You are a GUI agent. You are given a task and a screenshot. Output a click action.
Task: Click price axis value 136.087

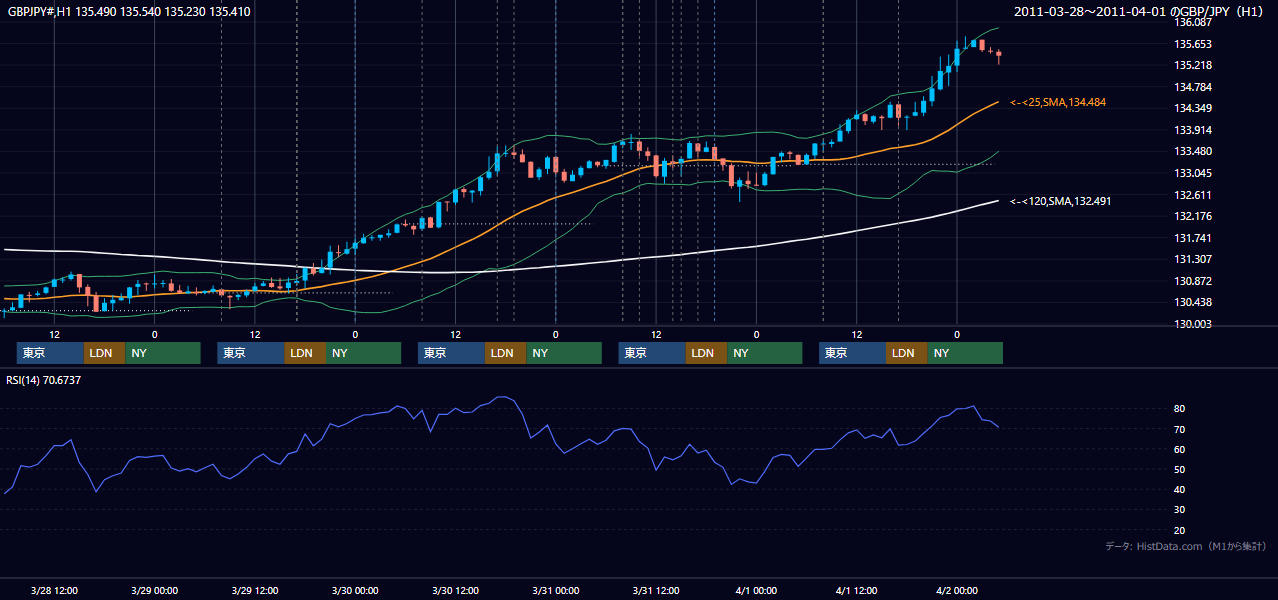pyautogui.click(x=1193, y=22)
